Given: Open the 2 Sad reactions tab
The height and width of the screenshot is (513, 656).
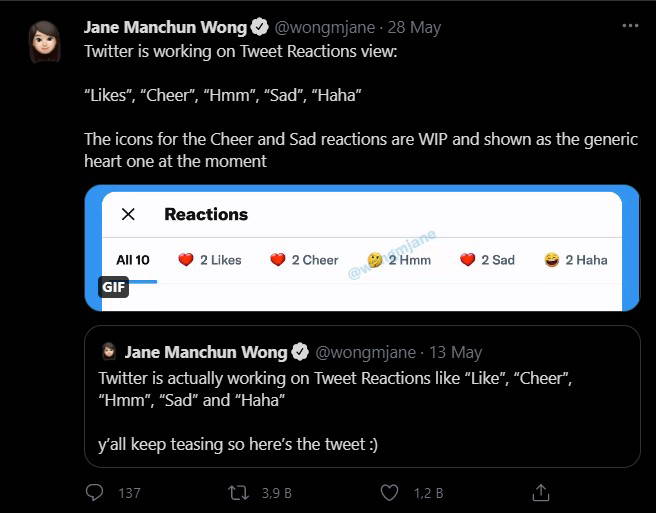Looking at the screenshot, I should point(488,260).
